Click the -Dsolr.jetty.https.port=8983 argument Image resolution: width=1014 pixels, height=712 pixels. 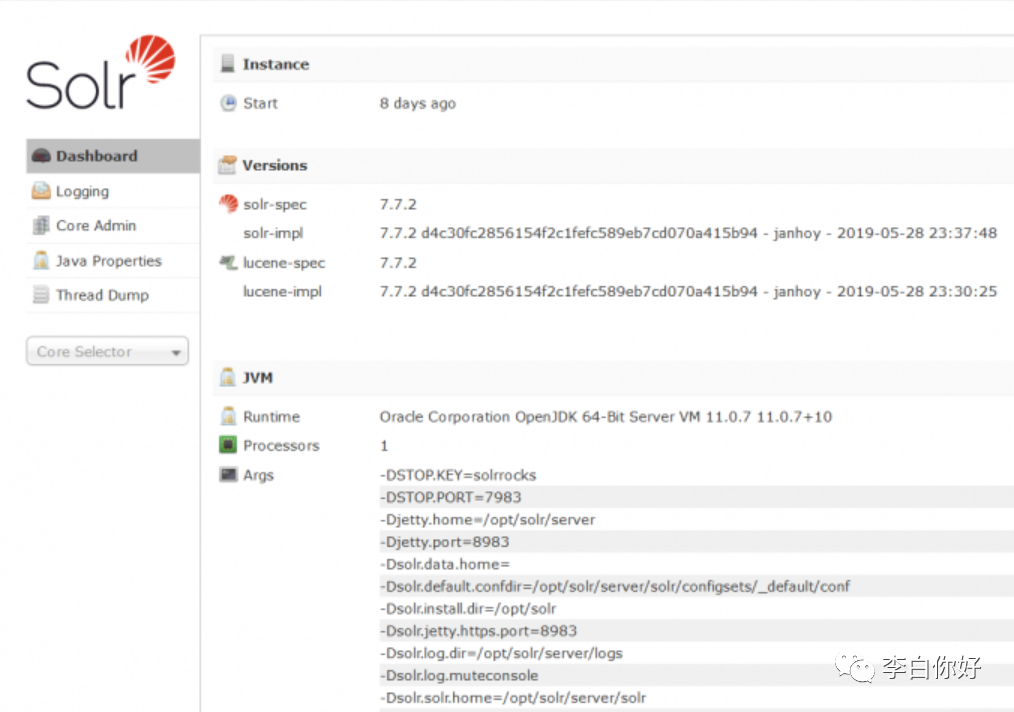click(478, 631)
